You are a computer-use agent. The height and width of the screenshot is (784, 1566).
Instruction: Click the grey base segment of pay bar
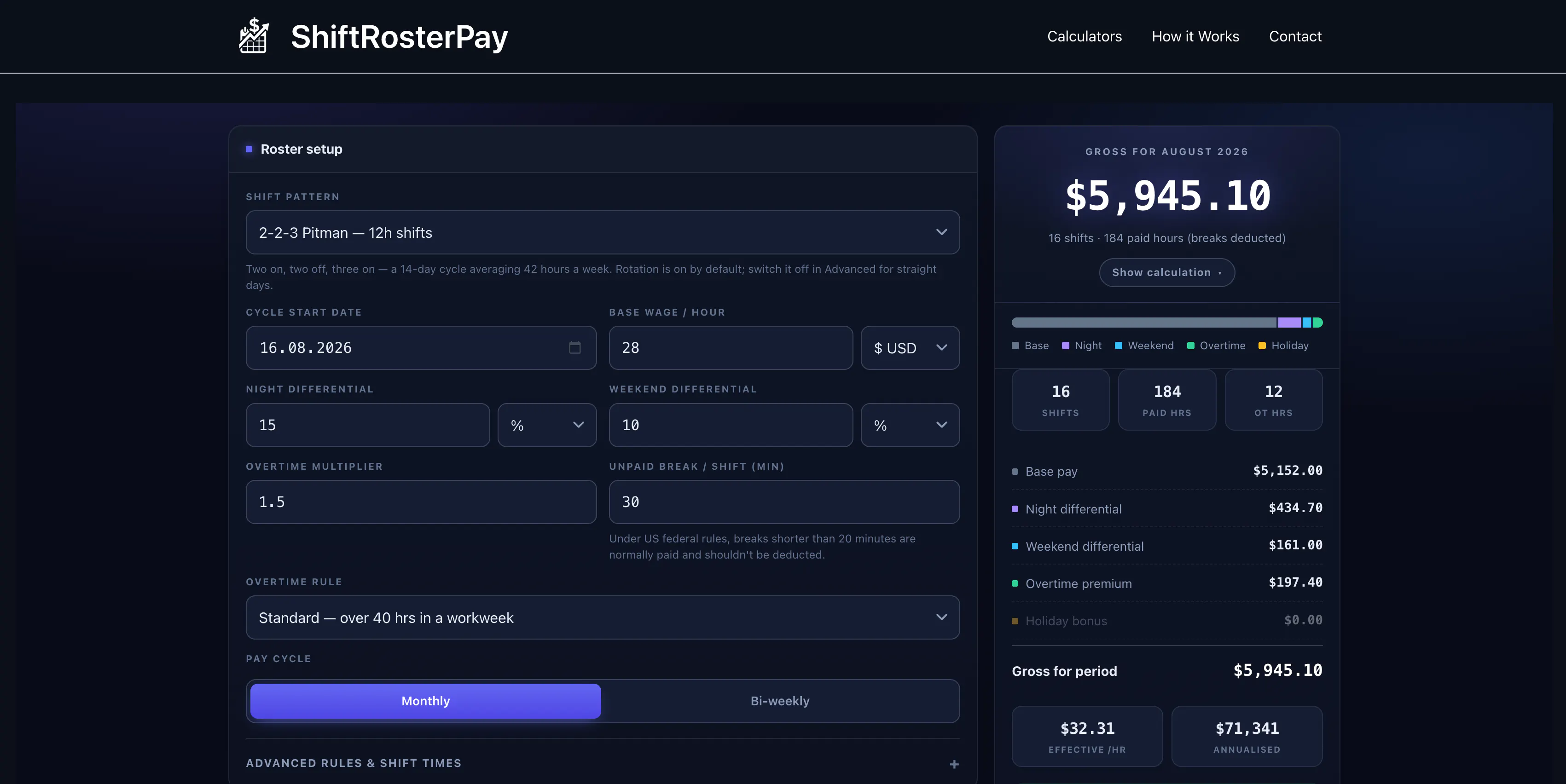pos(1143,323)
